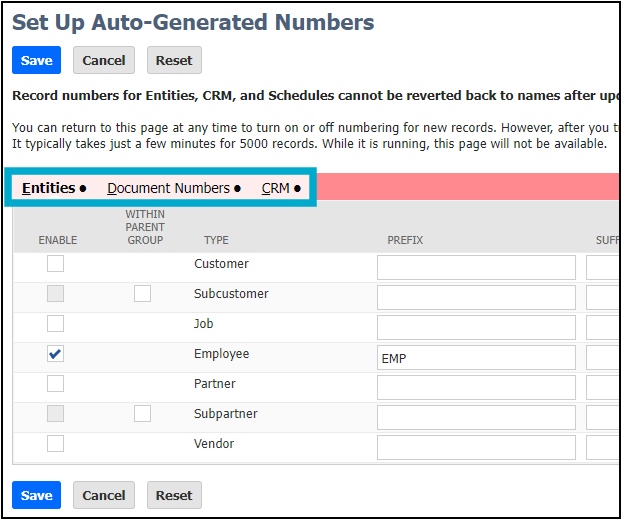621x519 pixels.
Task: Click the bottom Cancel button
Action: 103,495
